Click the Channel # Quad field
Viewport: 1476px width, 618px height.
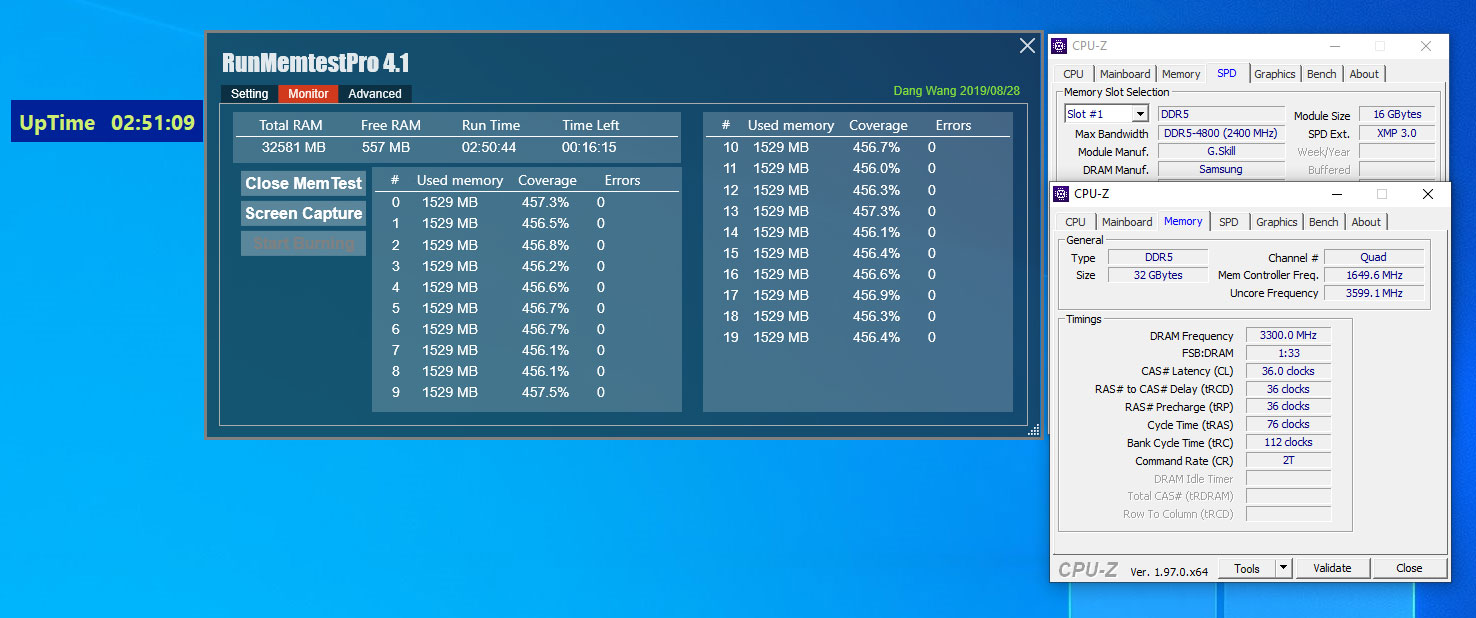[x=1374, y=257]
